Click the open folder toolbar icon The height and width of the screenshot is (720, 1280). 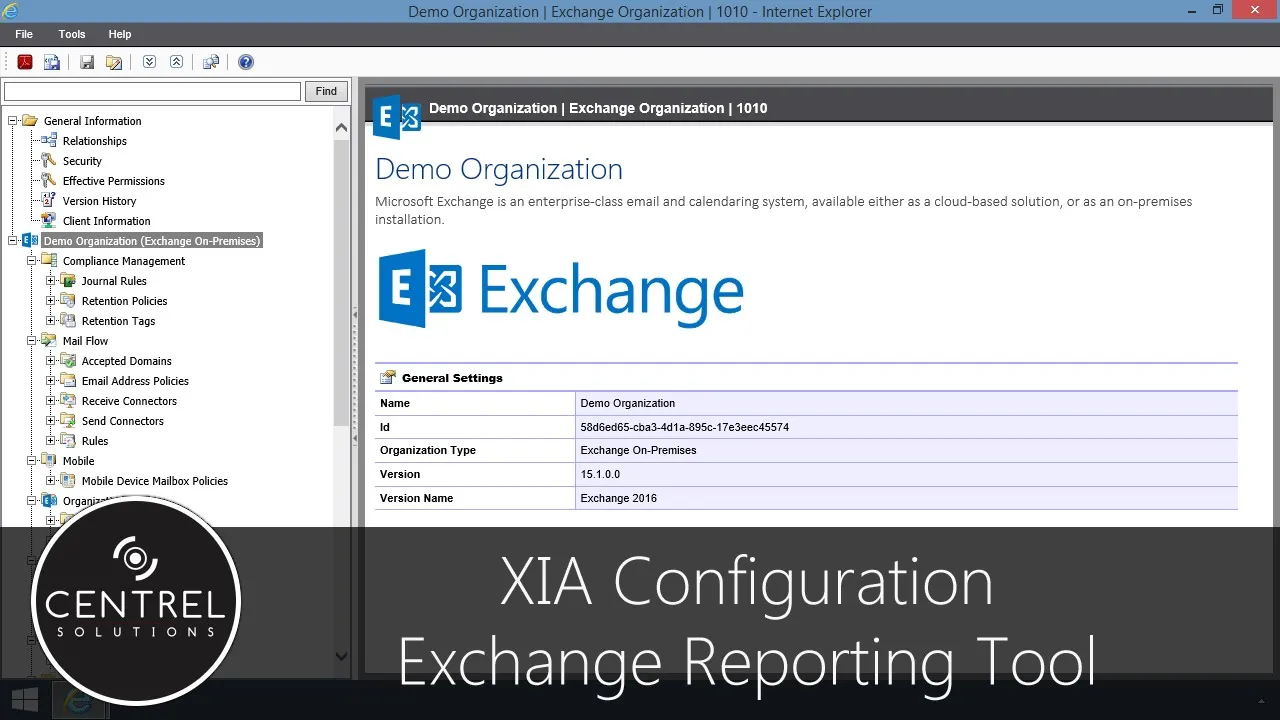click(x=114, y=62)
